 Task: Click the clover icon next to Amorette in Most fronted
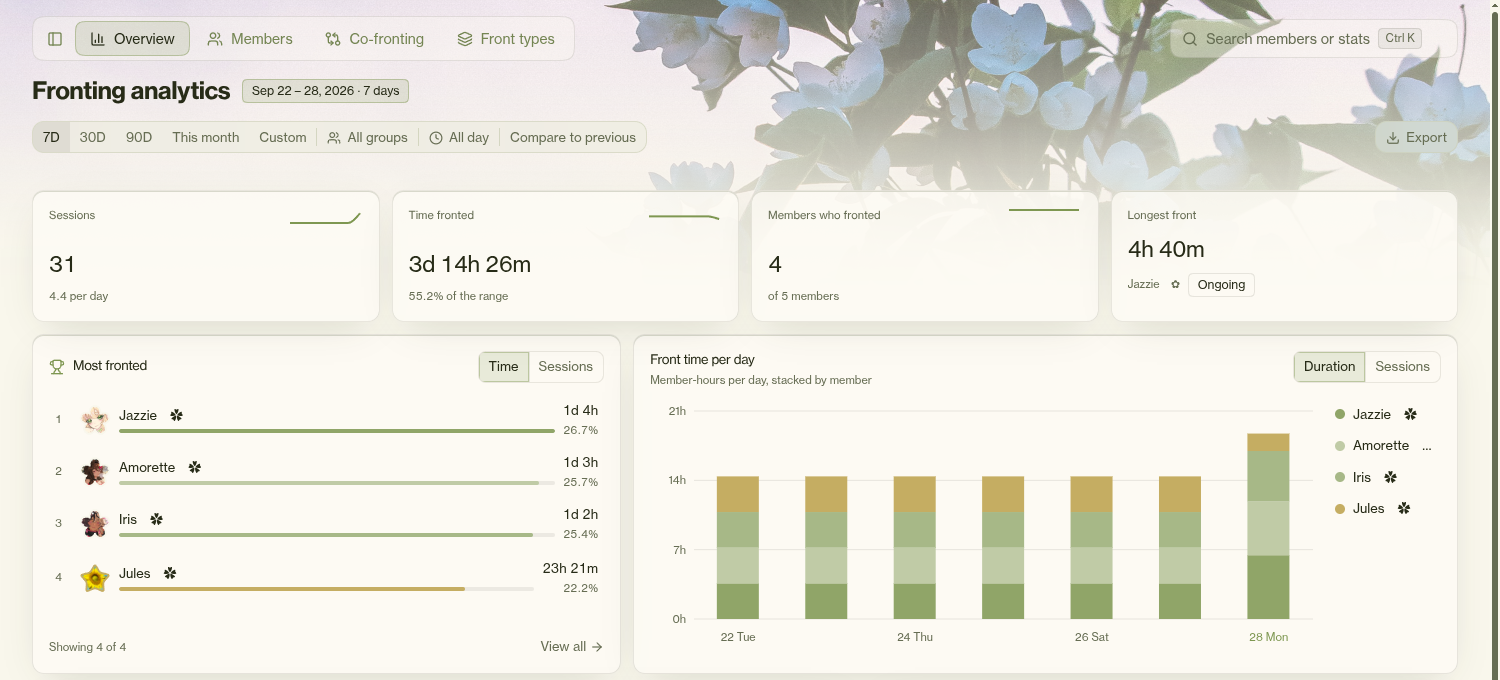195,467
